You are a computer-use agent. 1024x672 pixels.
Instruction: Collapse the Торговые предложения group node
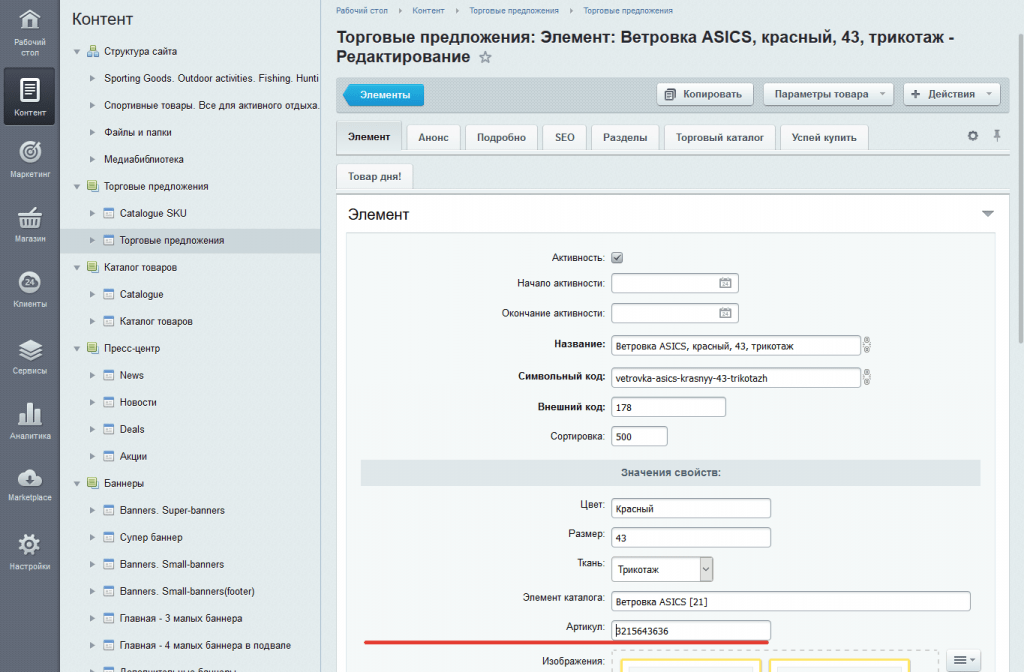(x=77, y=186)
